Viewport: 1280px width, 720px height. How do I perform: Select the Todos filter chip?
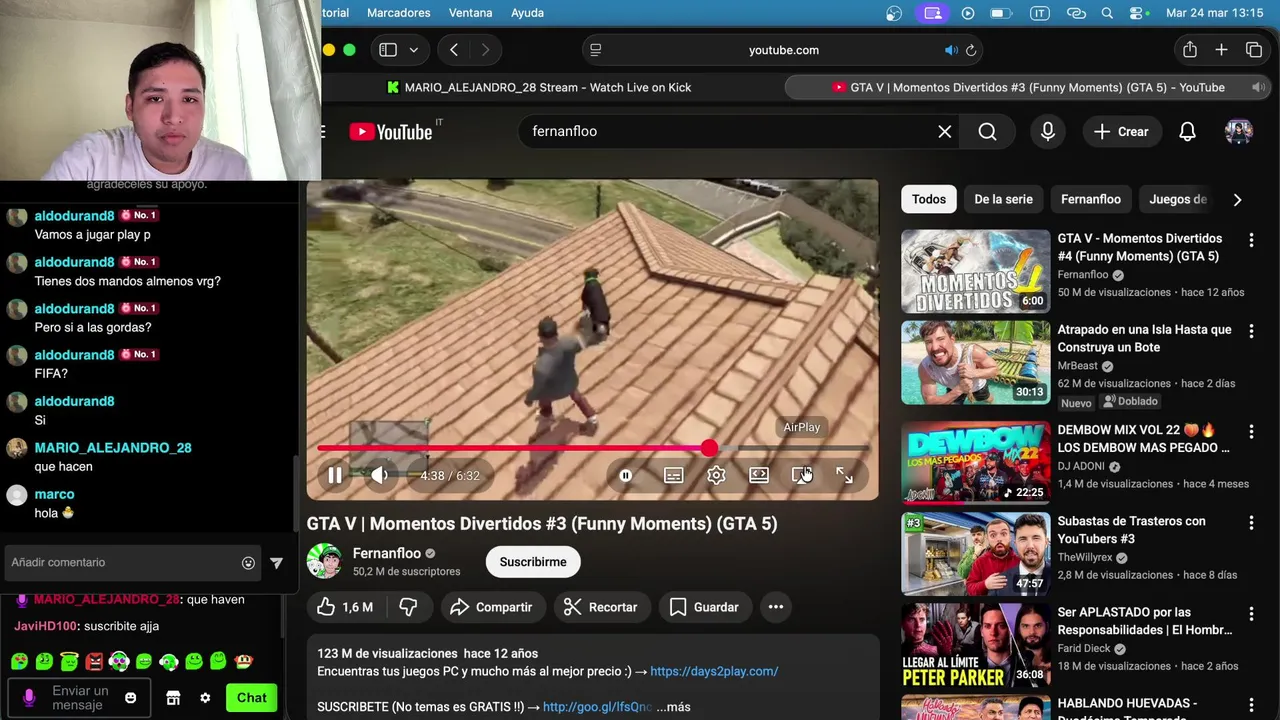point(928,199)
